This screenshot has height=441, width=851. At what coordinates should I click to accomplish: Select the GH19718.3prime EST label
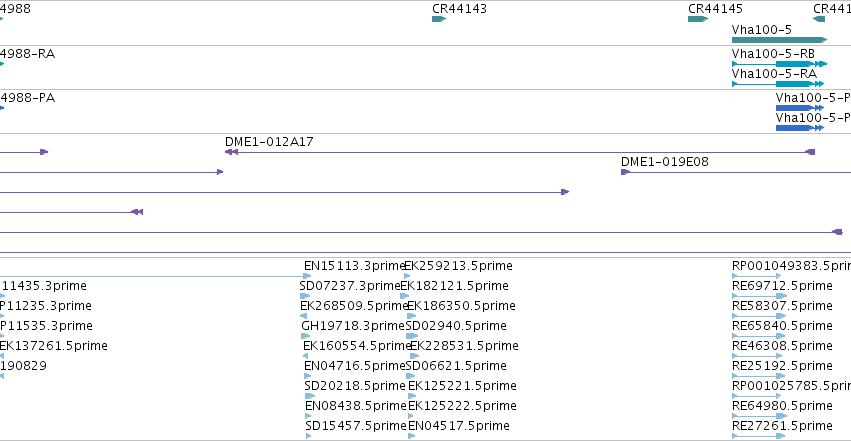[353, 326]
